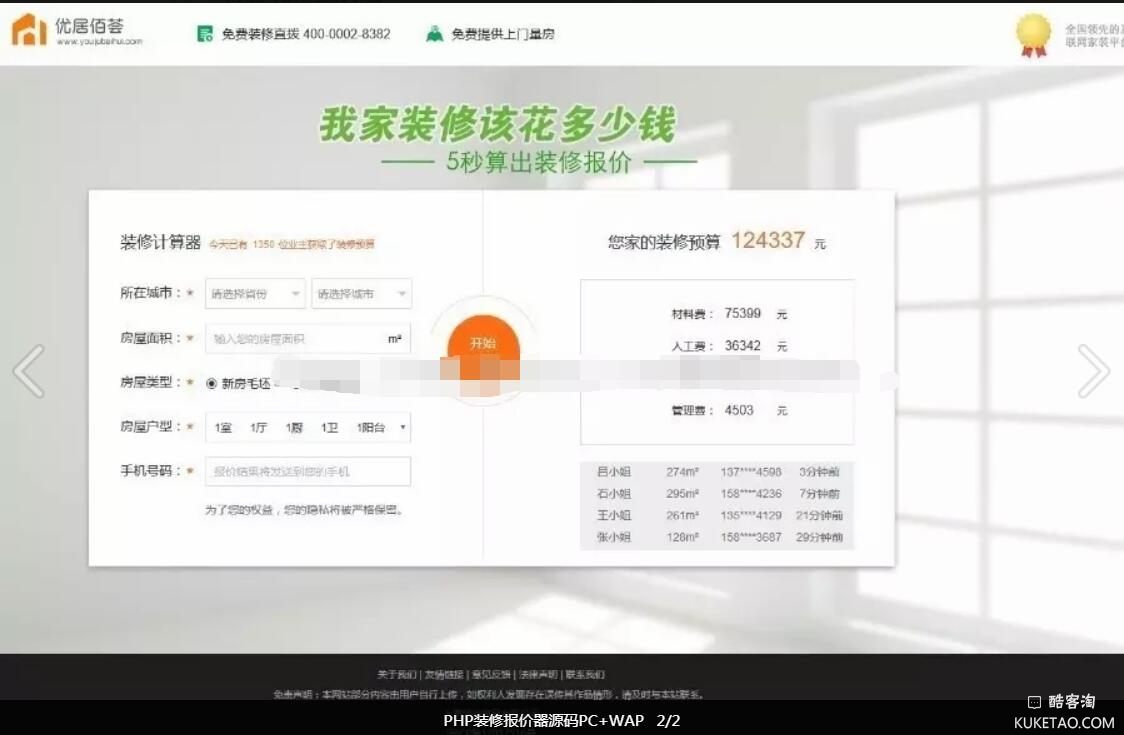1124x735 pixels.
Task: Click the 21分钟前 time entry
Action: point(819,515)
